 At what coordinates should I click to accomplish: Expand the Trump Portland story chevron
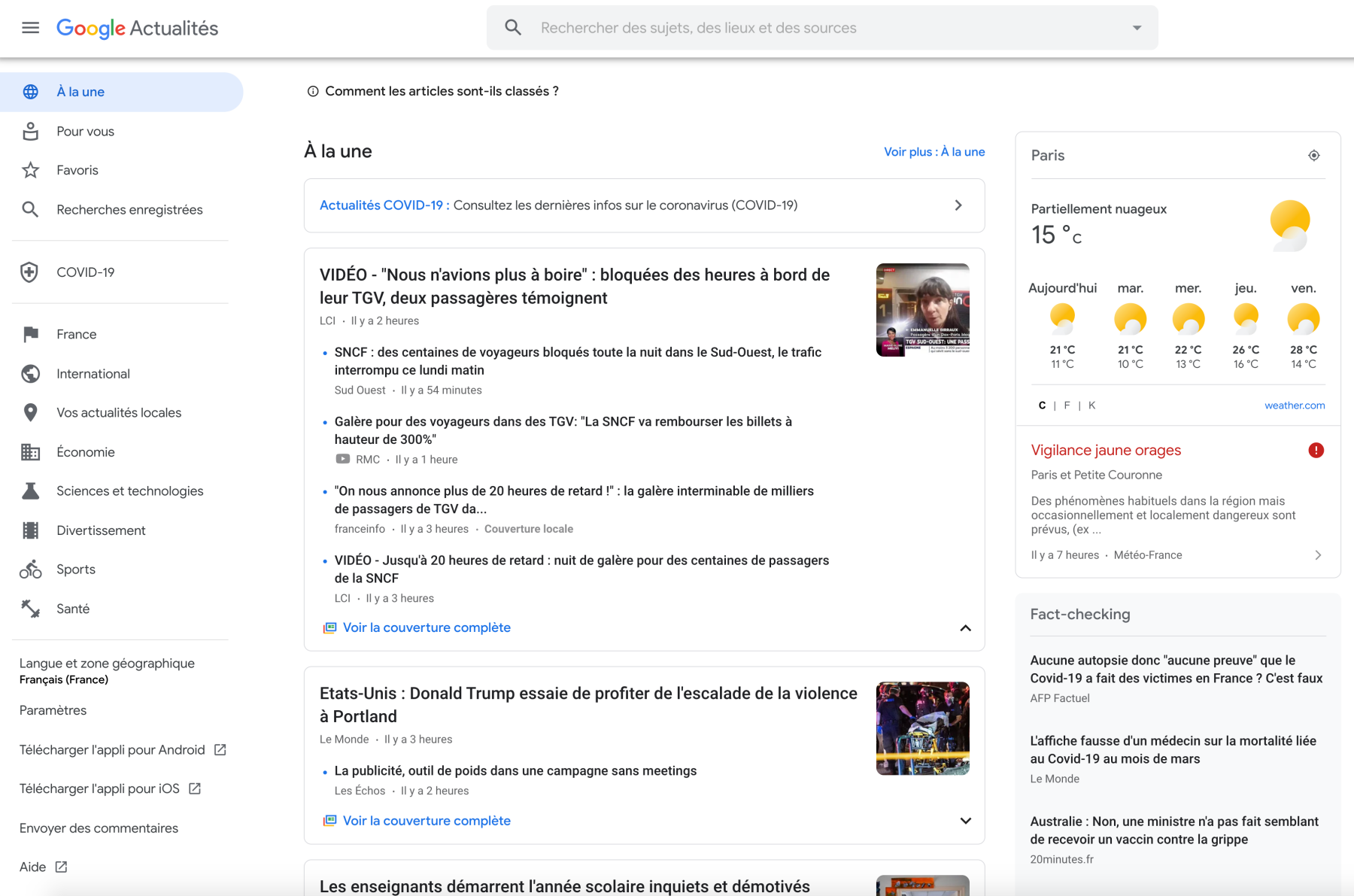tap(966, 821)
